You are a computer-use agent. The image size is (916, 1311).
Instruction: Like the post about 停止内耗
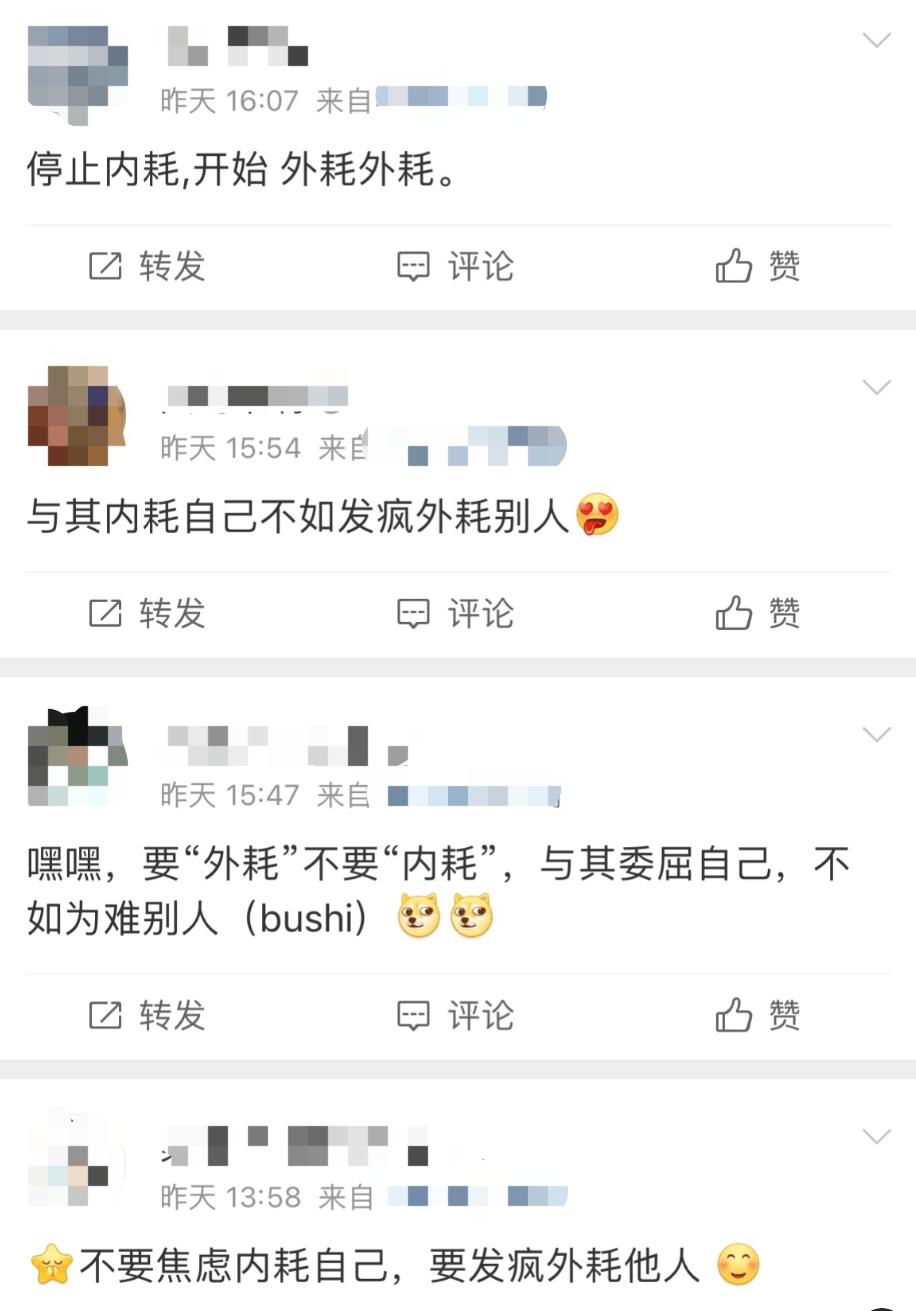pos(758,266)
